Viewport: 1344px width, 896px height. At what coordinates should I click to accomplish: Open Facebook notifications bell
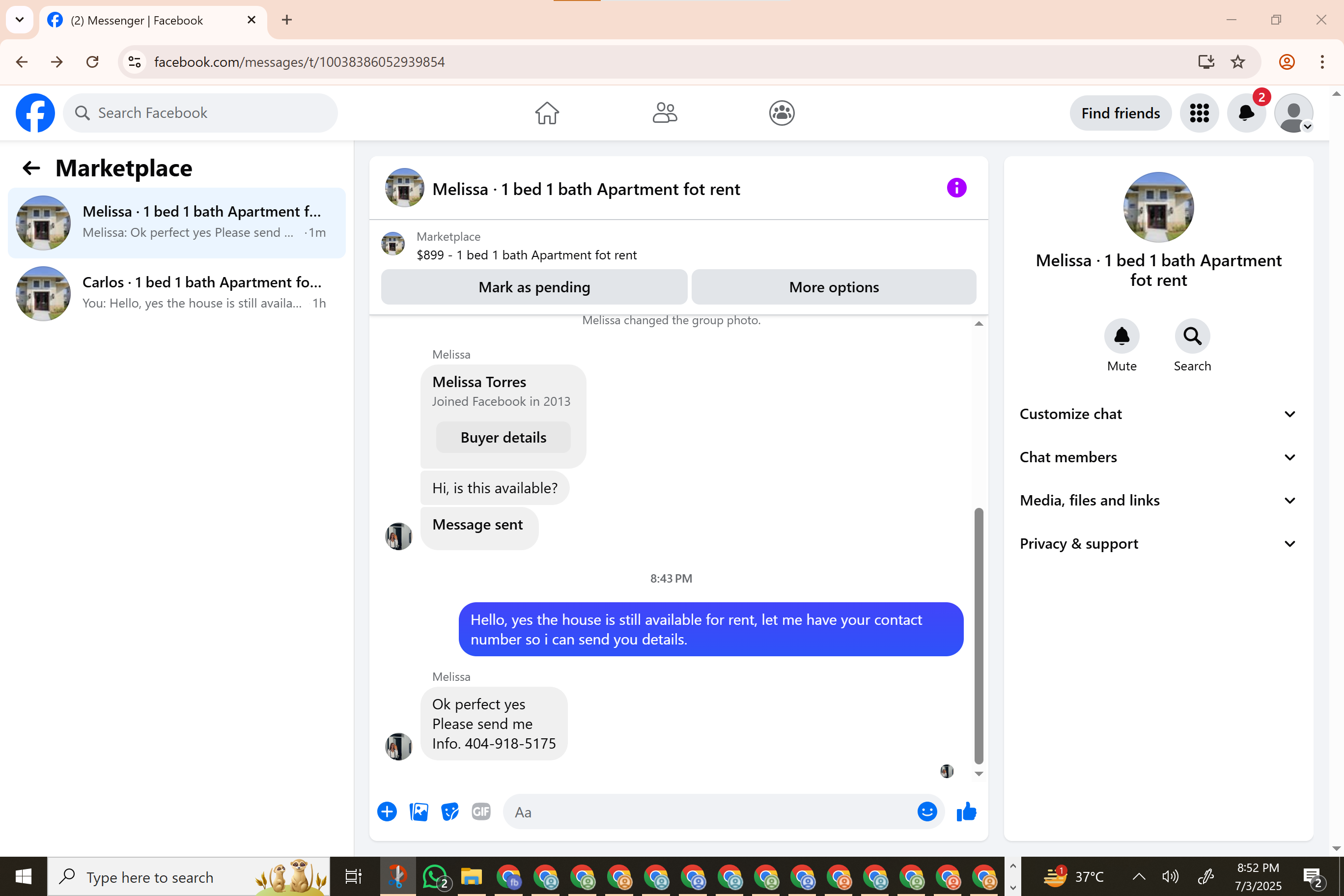[1246, 113]
